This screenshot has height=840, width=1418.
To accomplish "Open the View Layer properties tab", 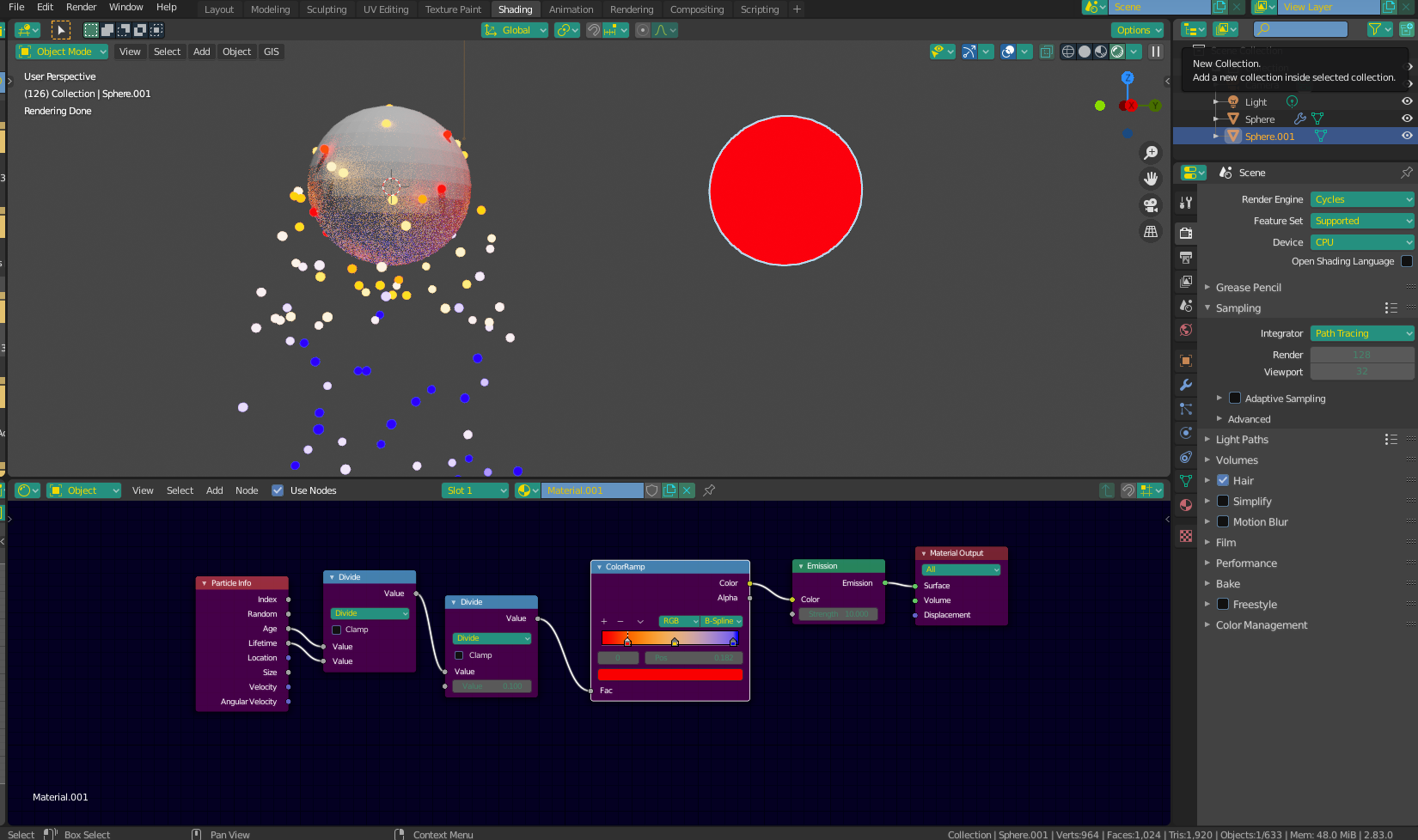I will click(1186, 281).
